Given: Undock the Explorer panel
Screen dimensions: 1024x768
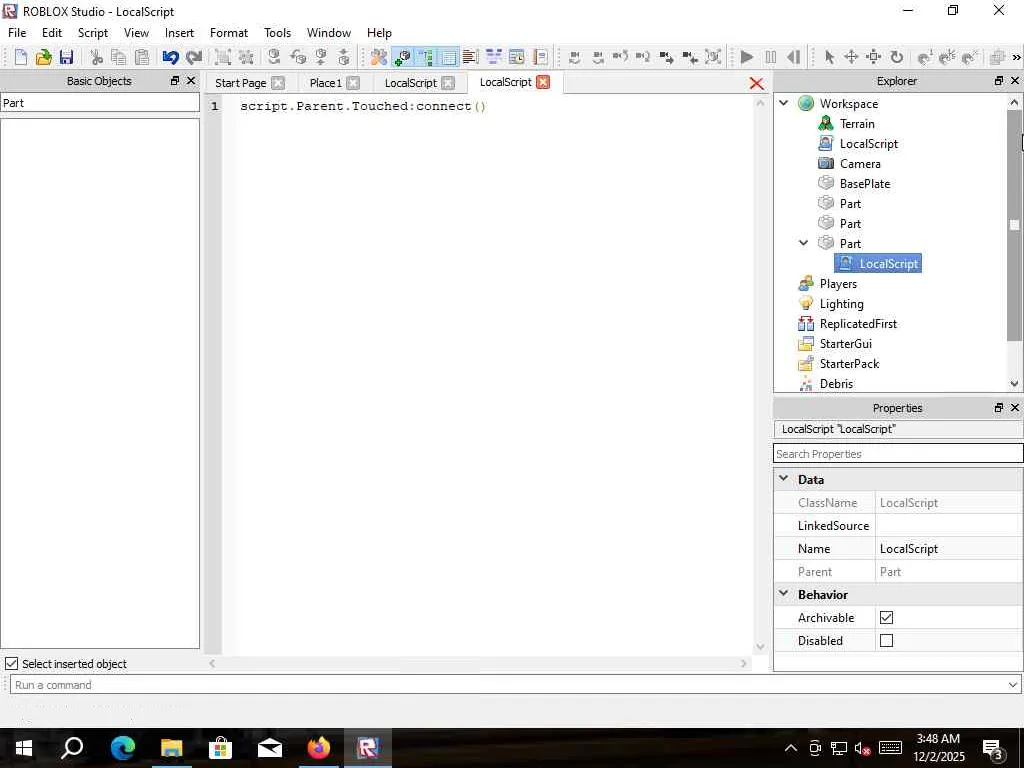Looking at the screenshot, I should [x=999, y=80].
